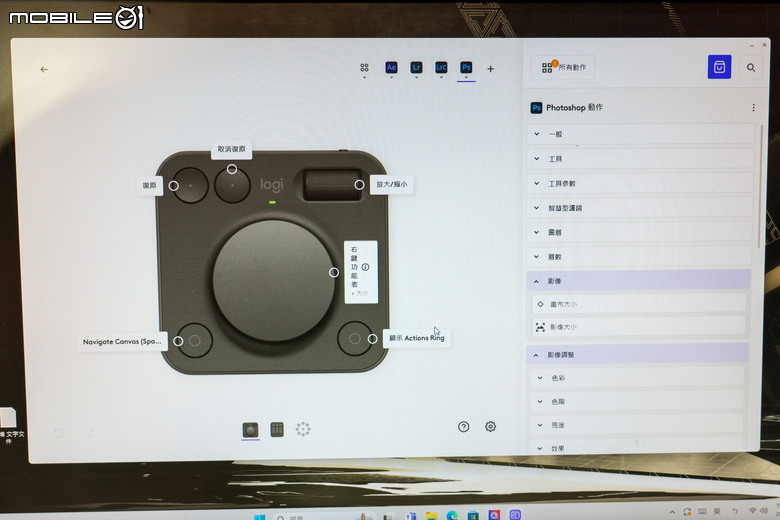
Task: Collapse the 影像調整 action category
Action: [x=638, y=355]
